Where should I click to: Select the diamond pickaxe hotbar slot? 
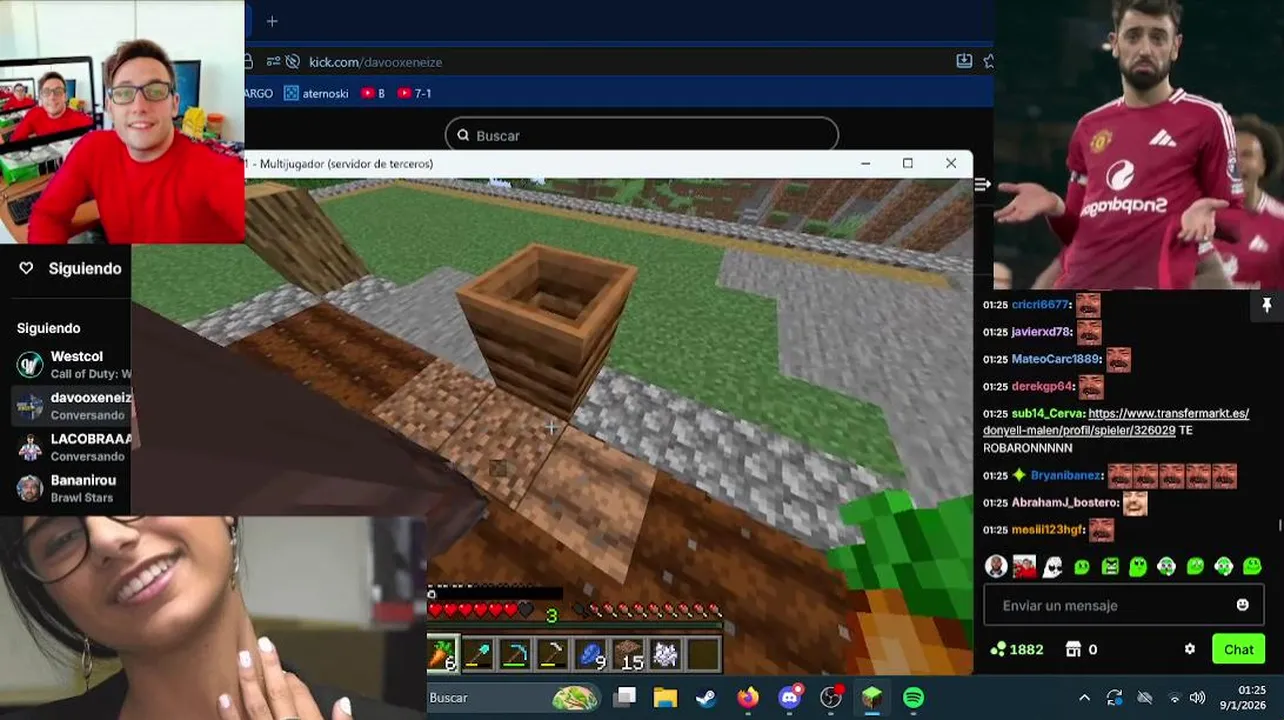point(514,654)
